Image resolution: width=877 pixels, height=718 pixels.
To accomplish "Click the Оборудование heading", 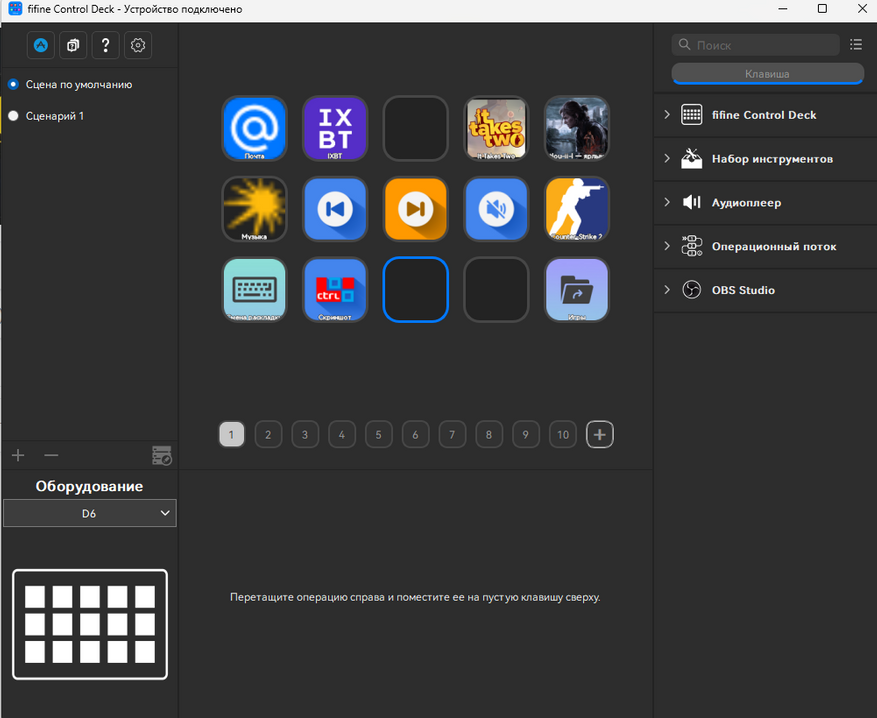I will (89, 486).
